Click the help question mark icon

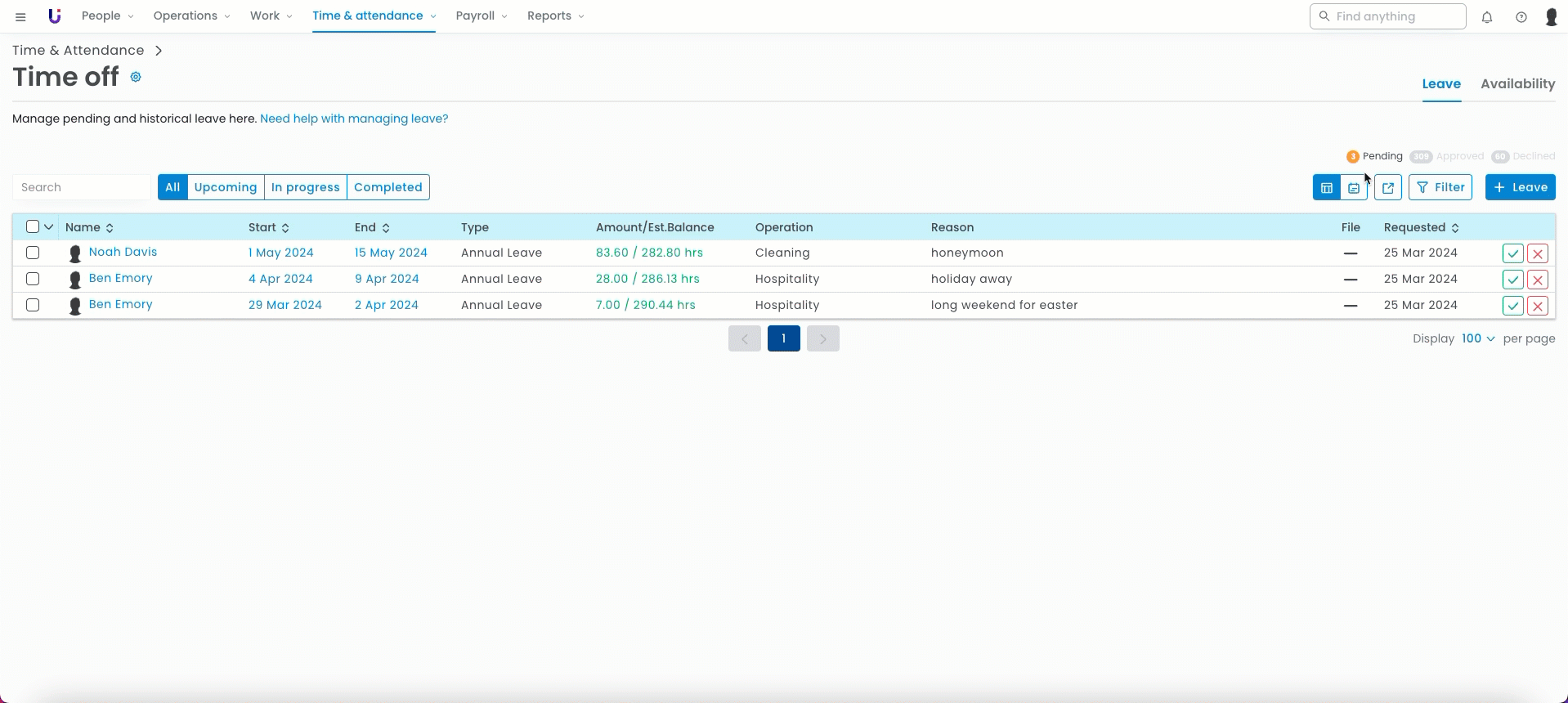pos(1521,17)
